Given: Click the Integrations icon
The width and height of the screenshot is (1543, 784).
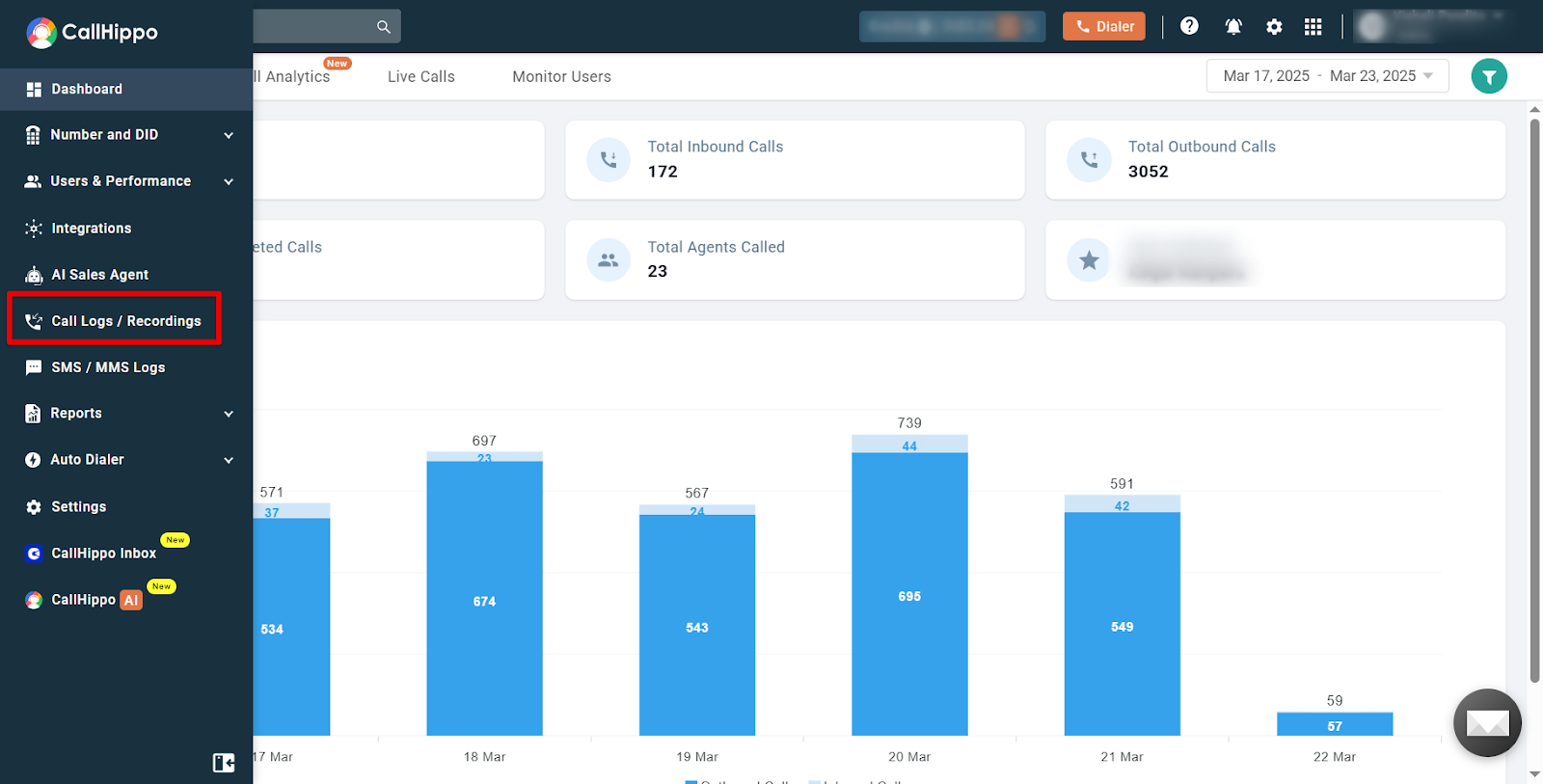Looking at the screenshot, I should click(x=34, y=229).
